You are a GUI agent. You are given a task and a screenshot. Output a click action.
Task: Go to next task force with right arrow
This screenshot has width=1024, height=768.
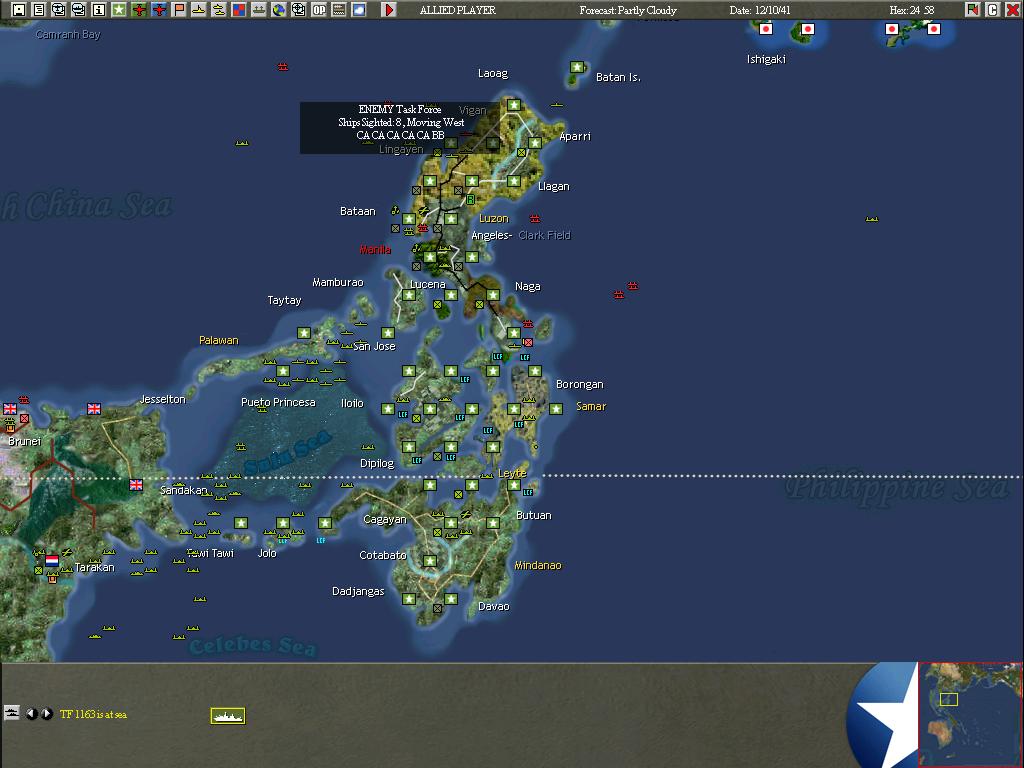click(x=47, y=714)
